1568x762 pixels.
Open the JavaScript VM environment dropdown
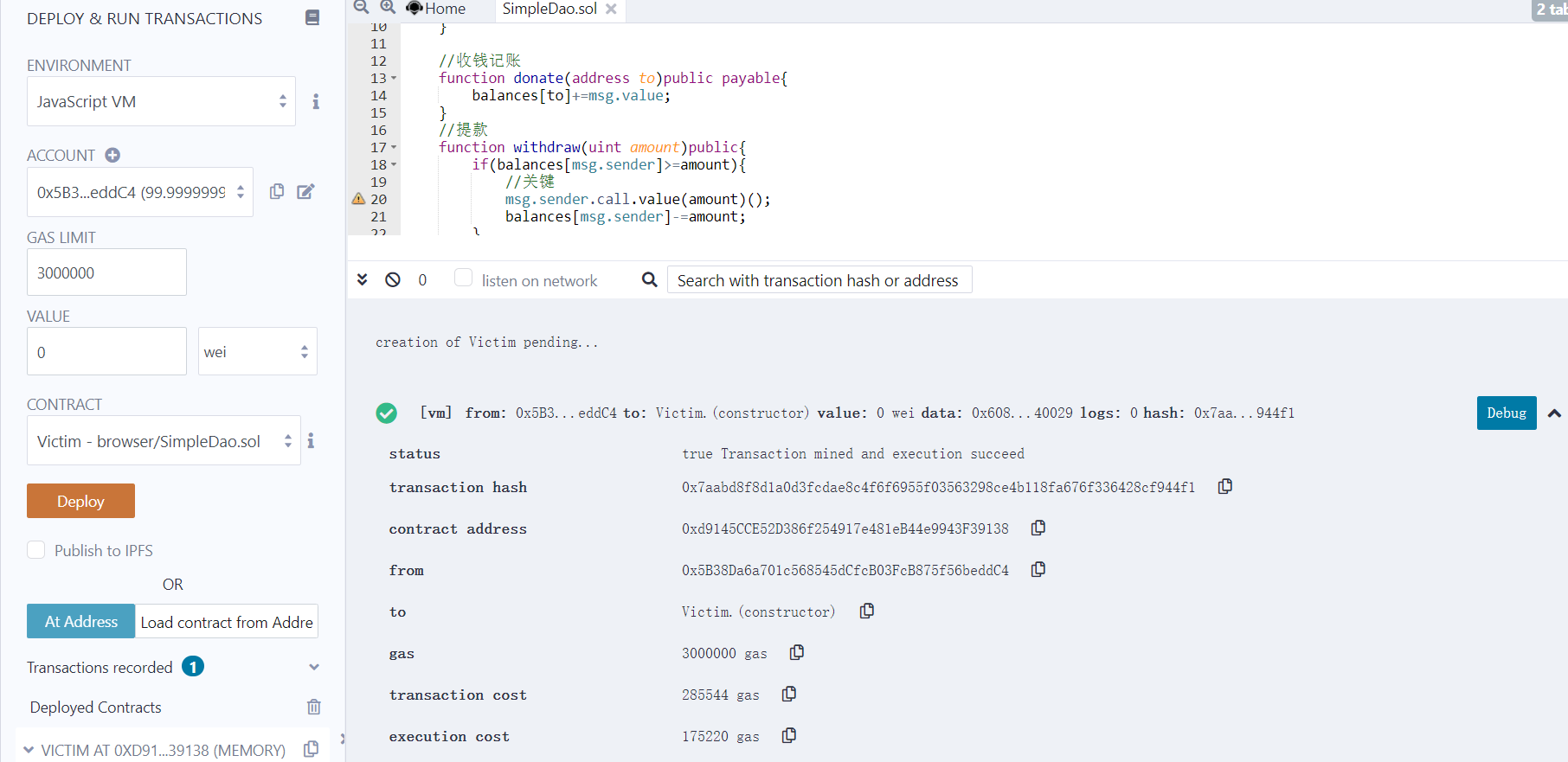pyautogui.click(x=161, y=101)
